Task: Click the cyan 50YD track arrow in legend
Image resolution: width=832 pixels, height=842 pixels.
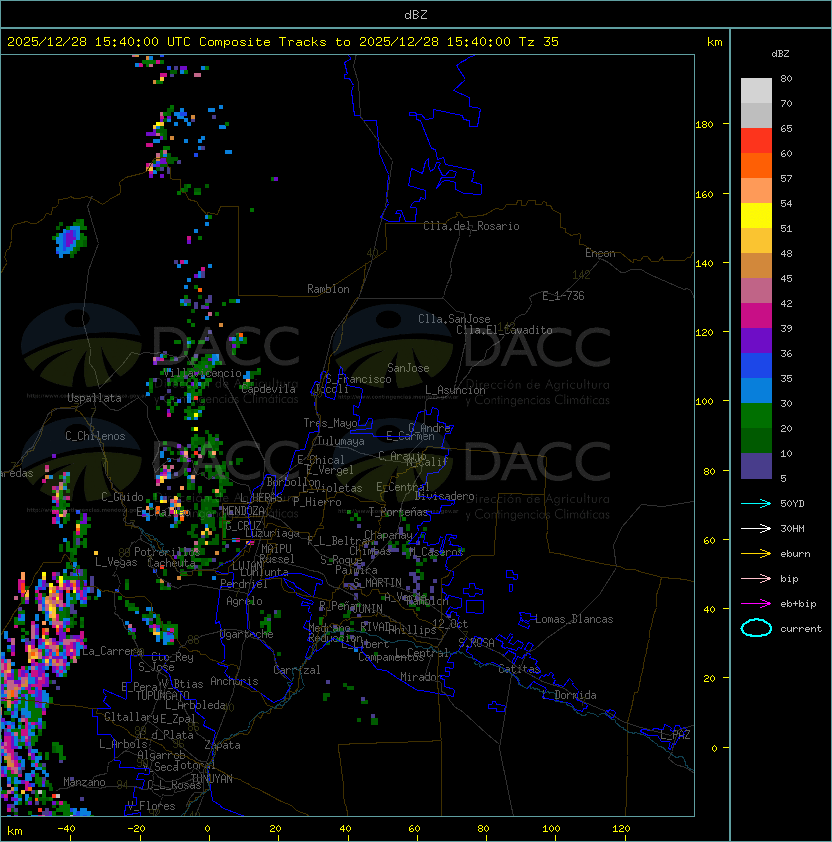Action: 756,503
